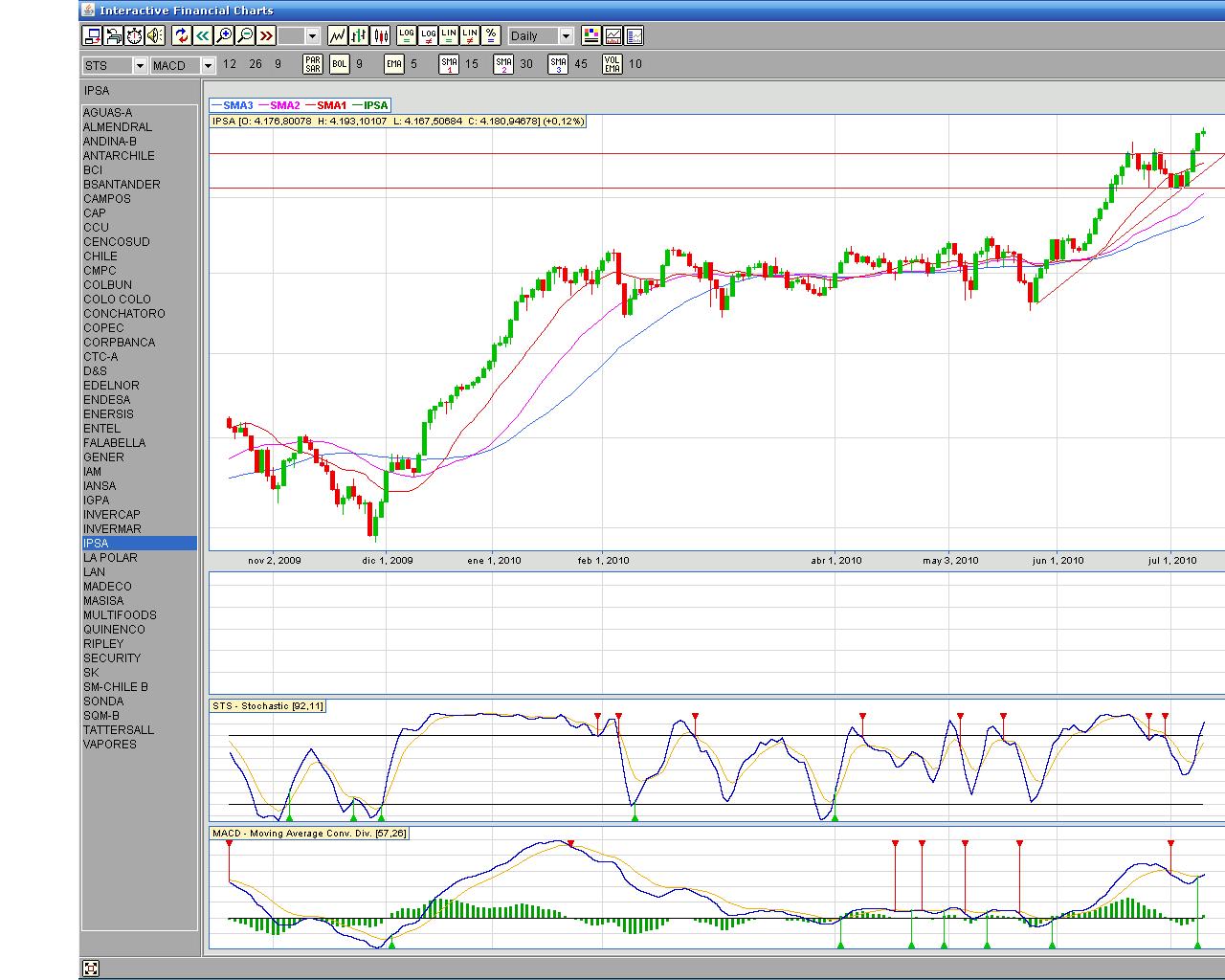This screenshot has height=980, width=1225.
Task: Click the green scroll back chevrons
Action: [203, 35]
